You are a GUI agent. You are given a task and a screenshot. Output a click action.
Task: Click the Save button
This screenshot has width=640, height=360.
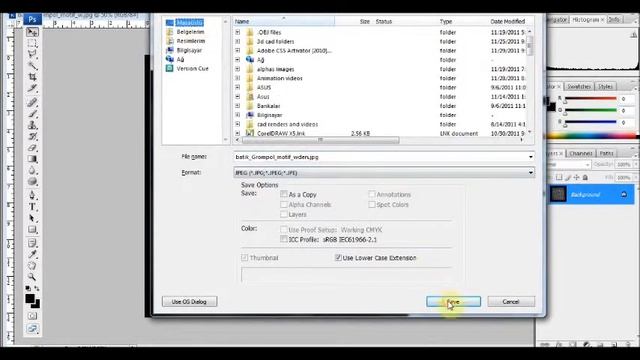click(453, 302)
